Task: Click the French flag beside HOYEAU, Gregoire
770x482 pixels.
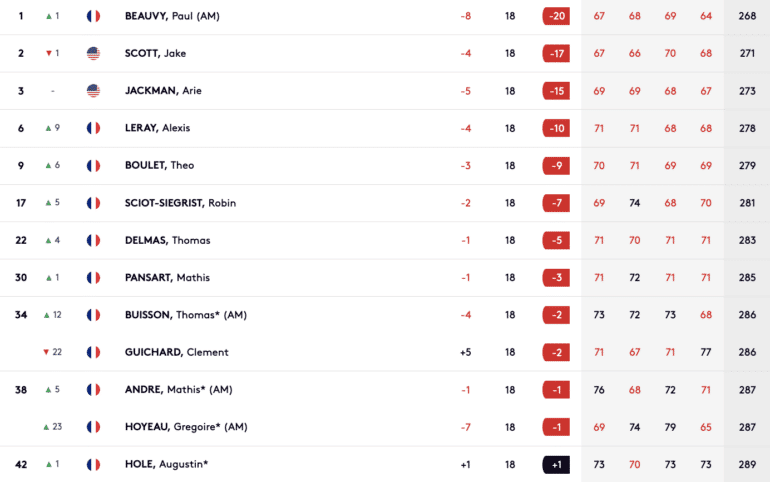Action: (x=93, y=427)
